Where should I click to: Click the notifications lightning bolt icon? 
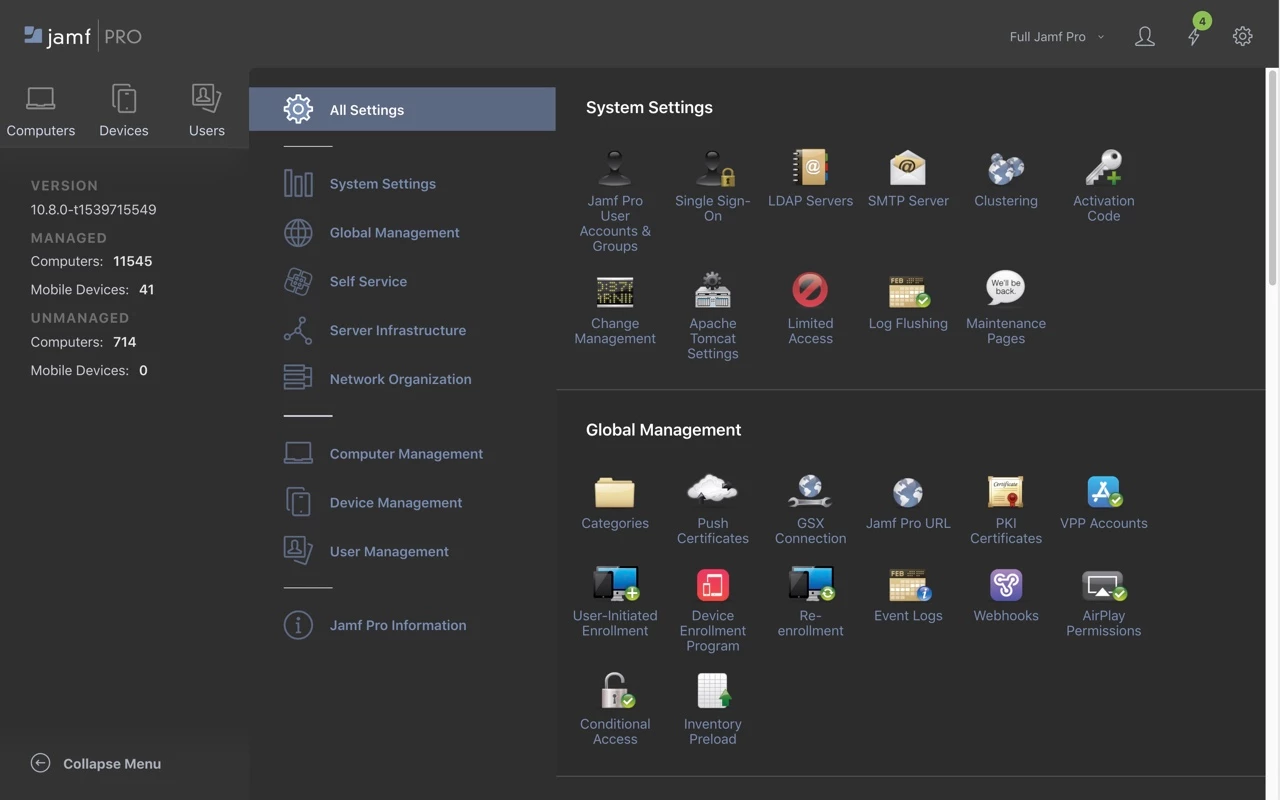pos(1194,36)
